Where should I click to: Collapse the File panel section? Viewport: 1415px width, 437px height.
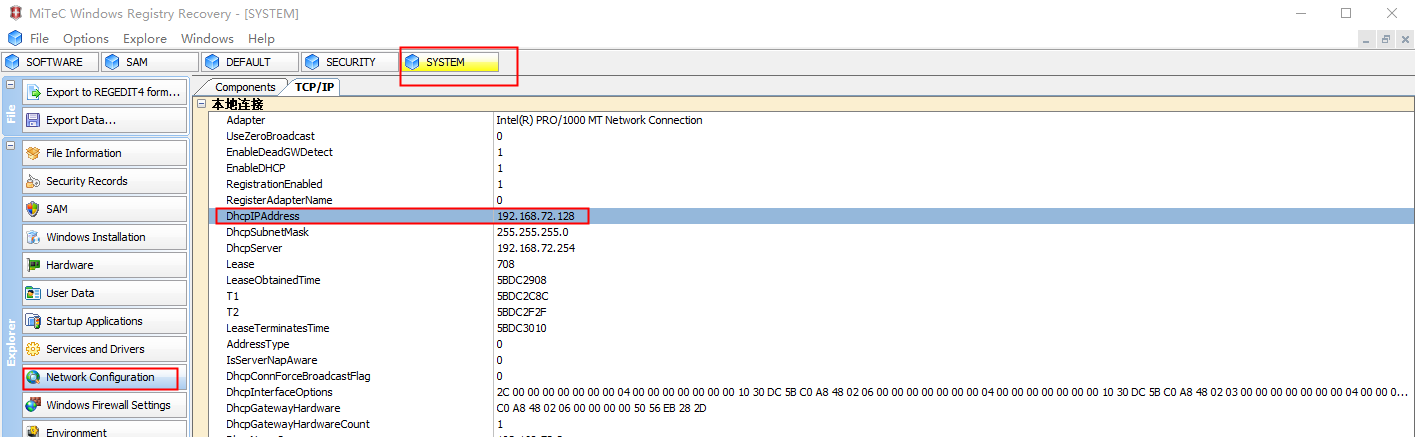[x=9, y=85]
